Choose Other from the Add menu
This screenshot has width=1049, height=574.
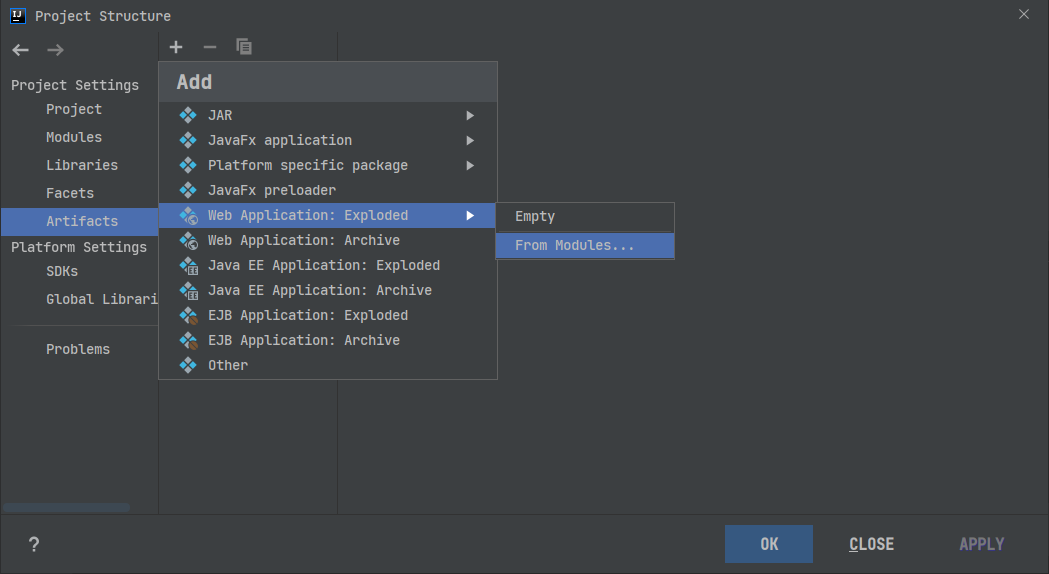tap(328, 365)
